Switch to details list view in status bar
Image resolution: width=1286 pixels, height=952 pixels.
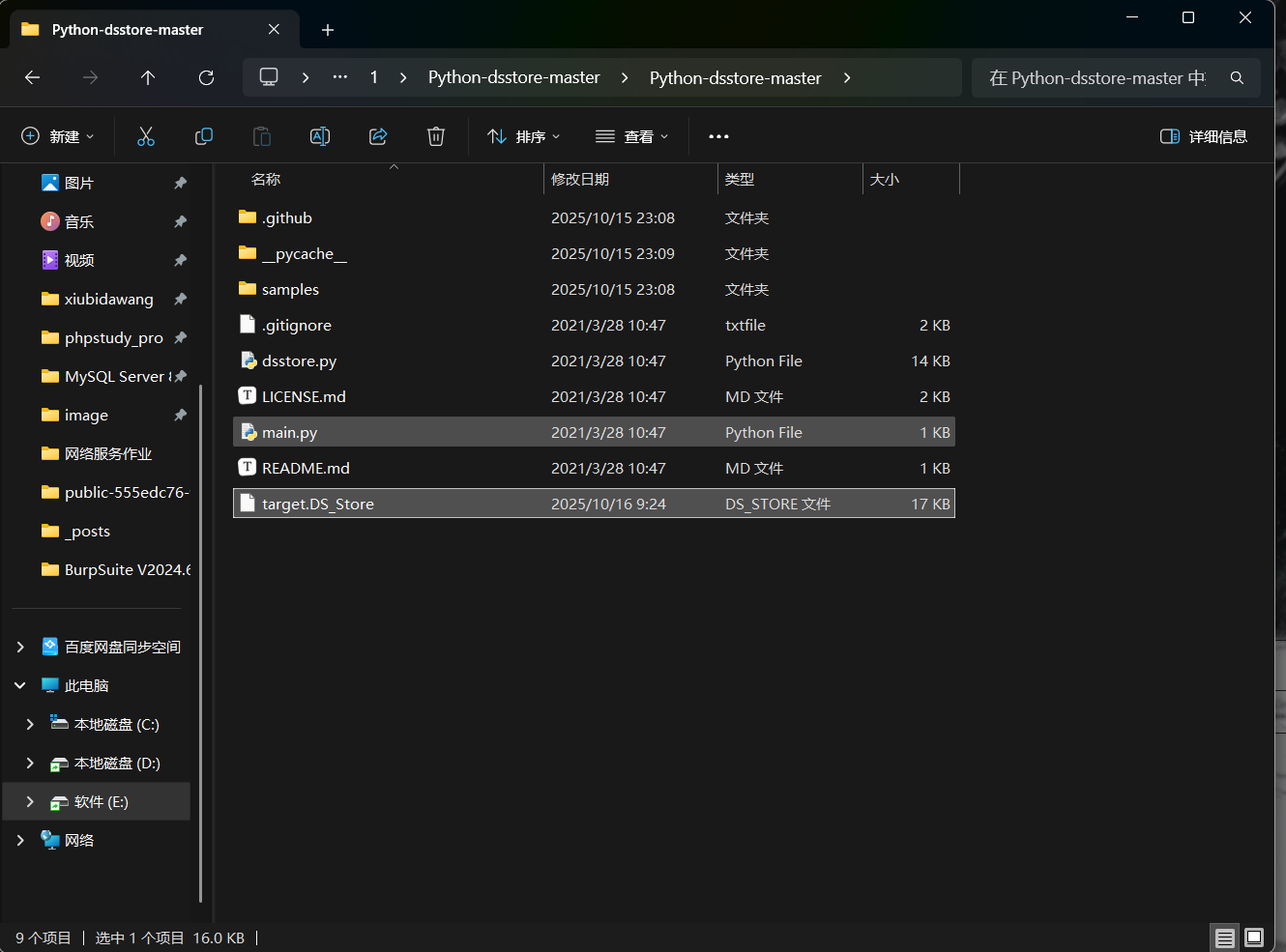pyautogui.click(x=1225, y=938)
